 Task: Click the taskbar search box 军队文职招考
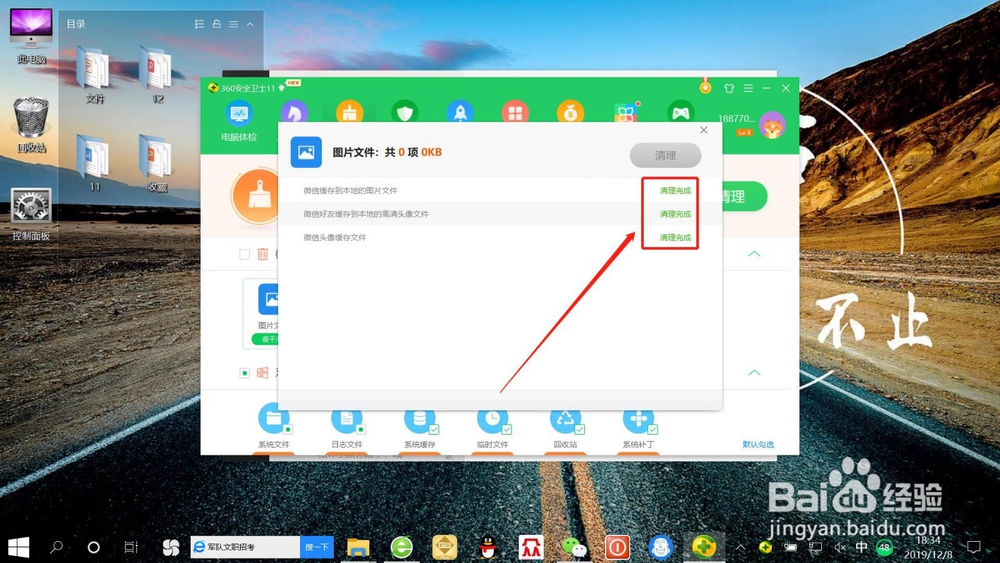pyautogui.click(x=245, y=547)
